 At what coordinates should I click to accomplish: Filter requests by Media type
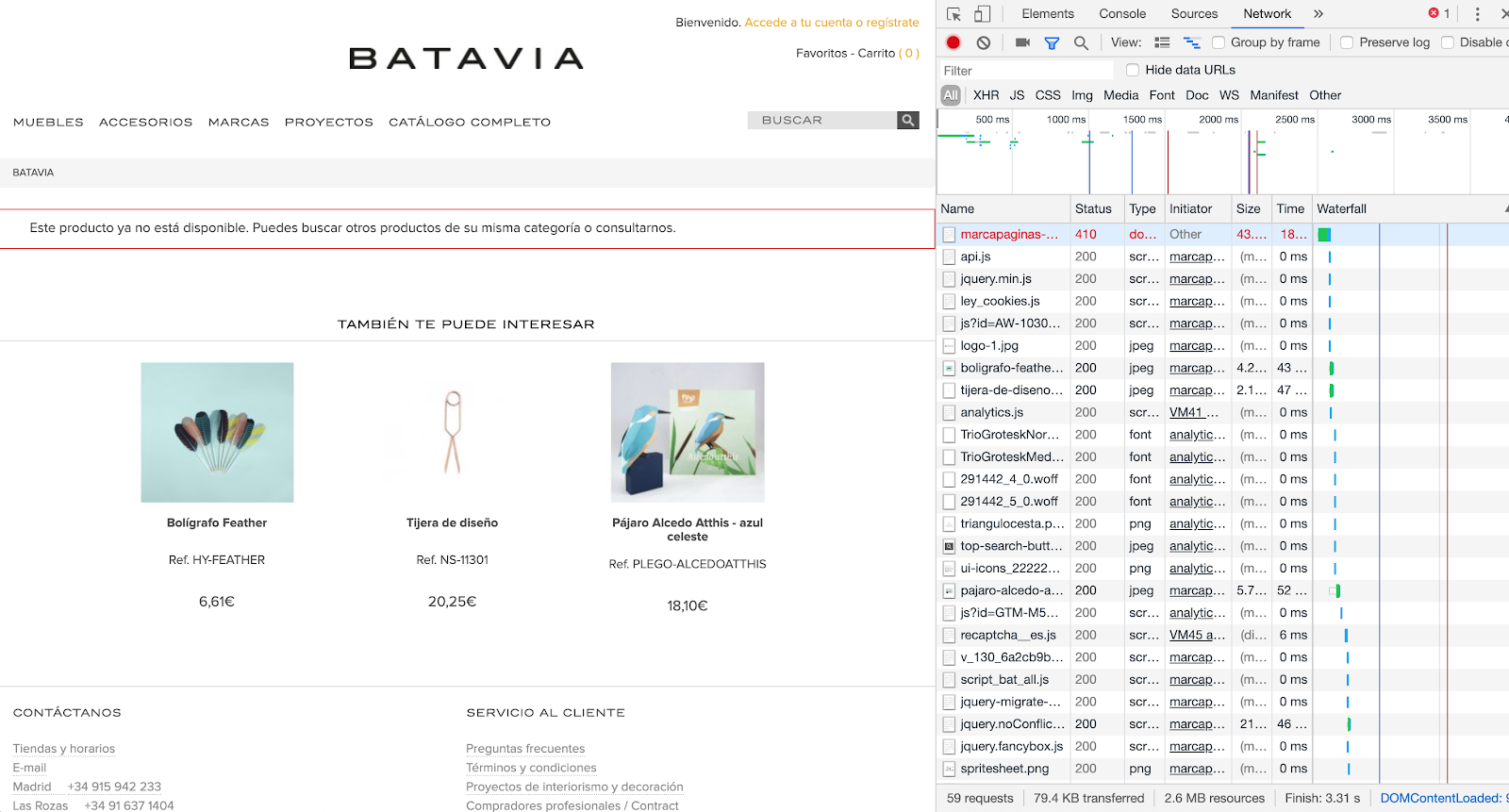click(1120, 95)
